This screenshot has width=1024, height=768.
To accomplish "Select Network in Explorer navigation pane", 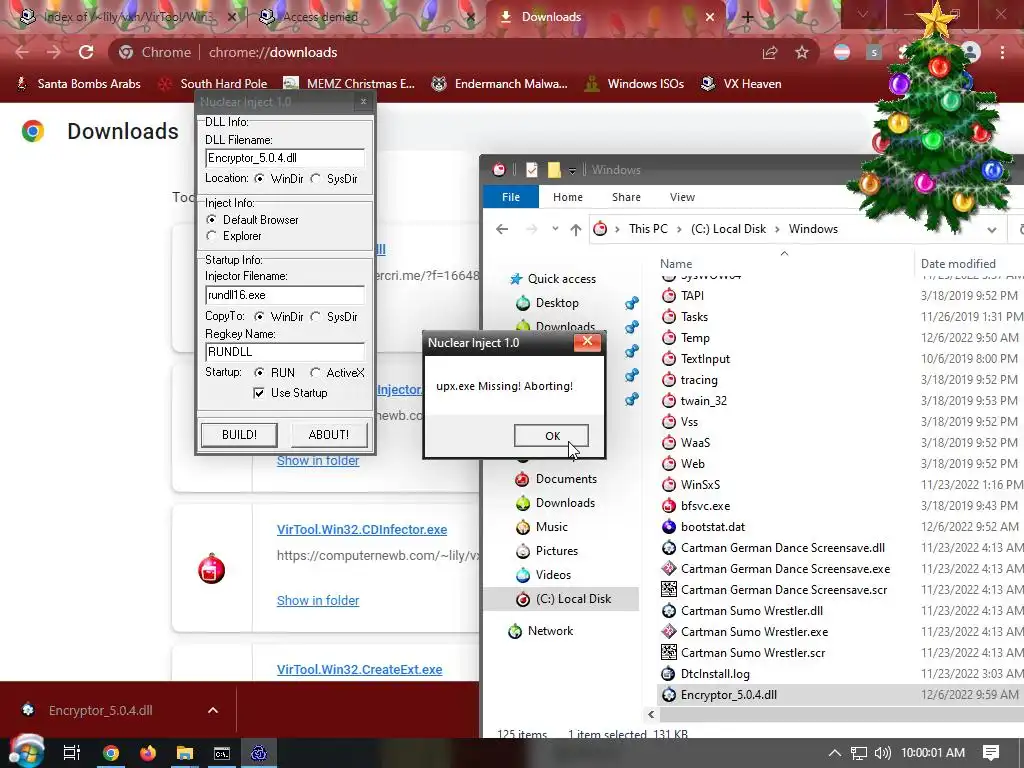I will pyautogui.click(x=550, y=631).
